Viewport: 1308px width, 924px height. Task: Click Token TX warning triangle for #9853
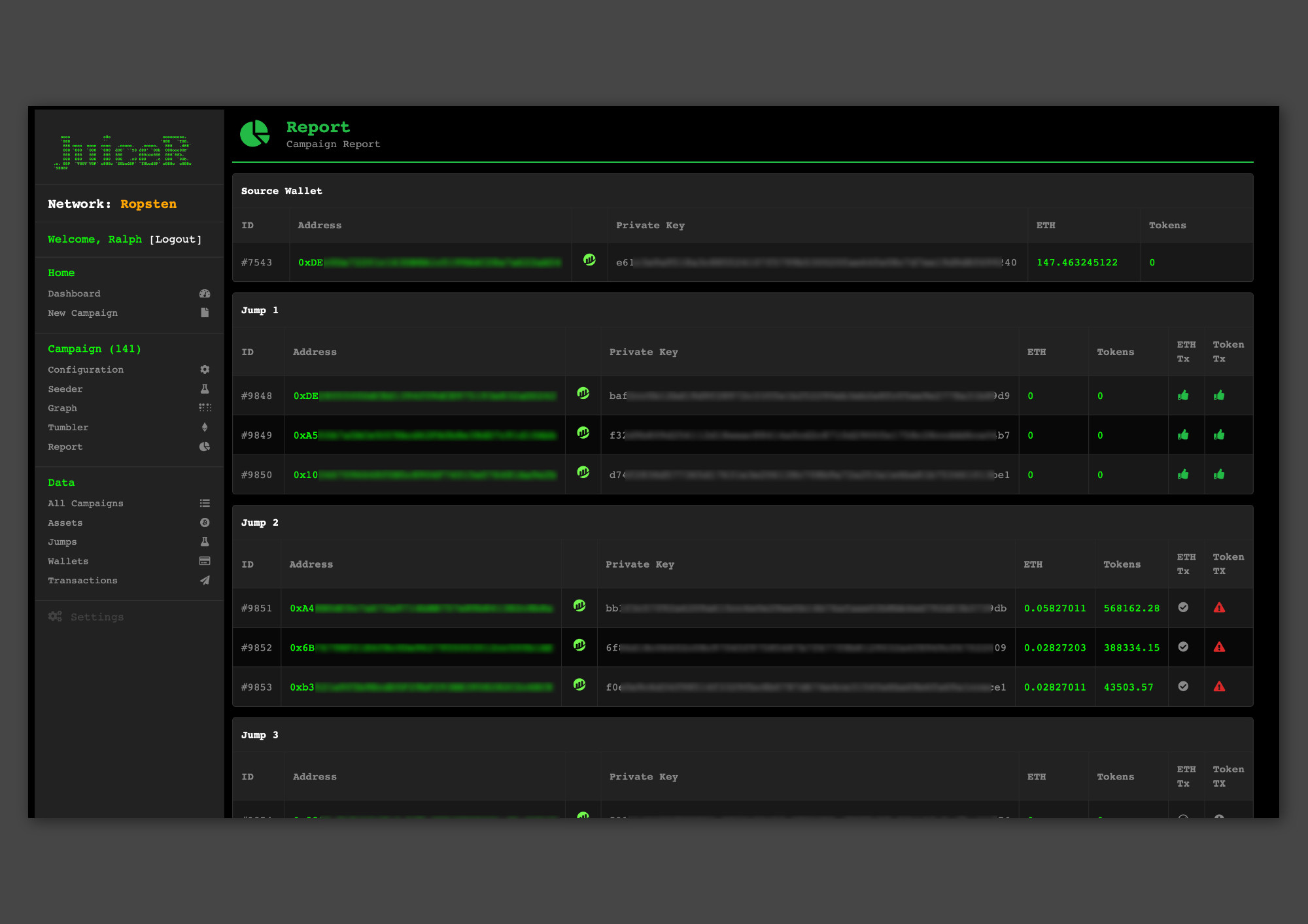pos(1219,687)
